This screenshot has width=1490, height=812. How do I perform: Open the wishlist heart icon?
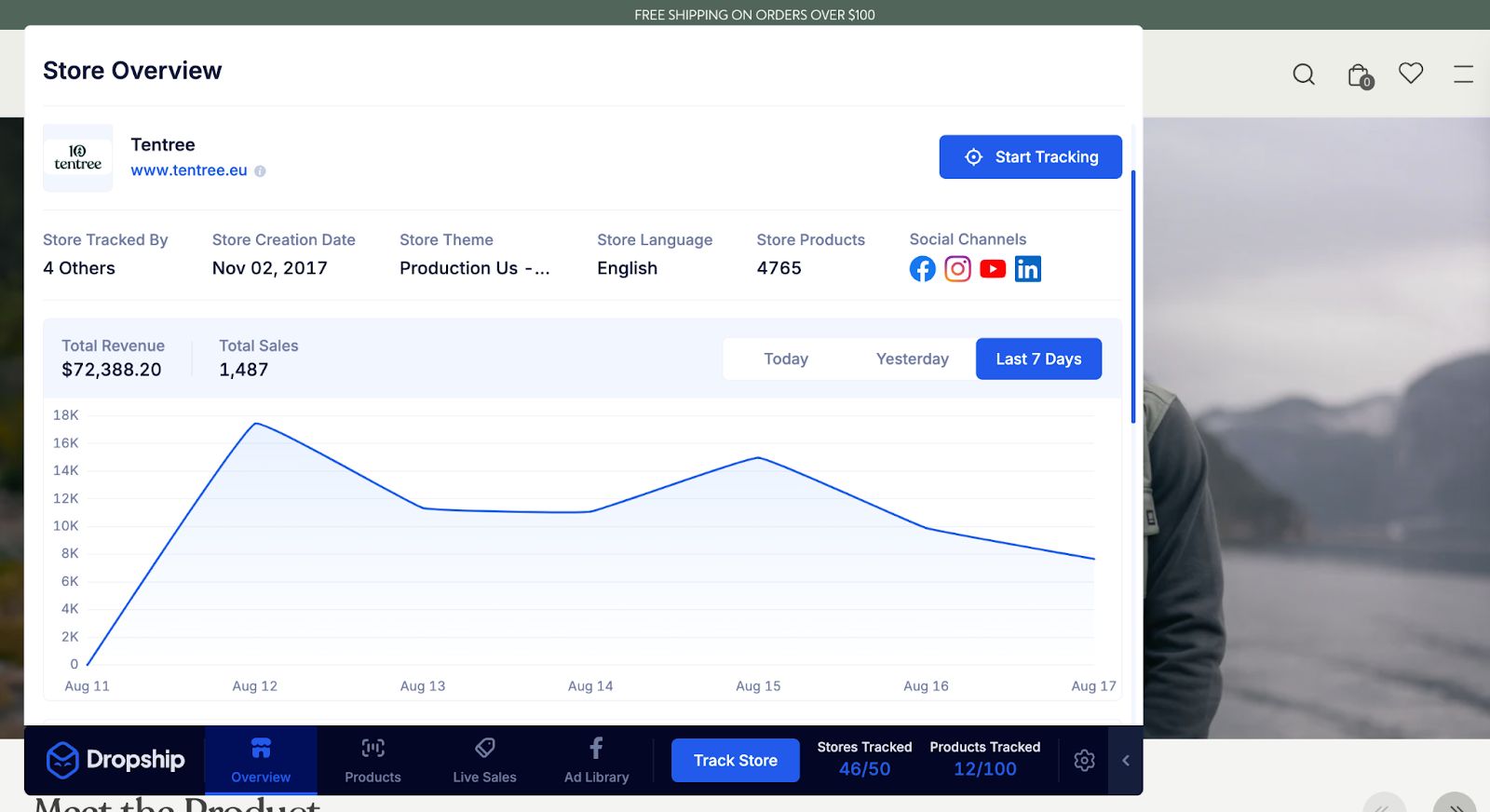point(1411,73)
